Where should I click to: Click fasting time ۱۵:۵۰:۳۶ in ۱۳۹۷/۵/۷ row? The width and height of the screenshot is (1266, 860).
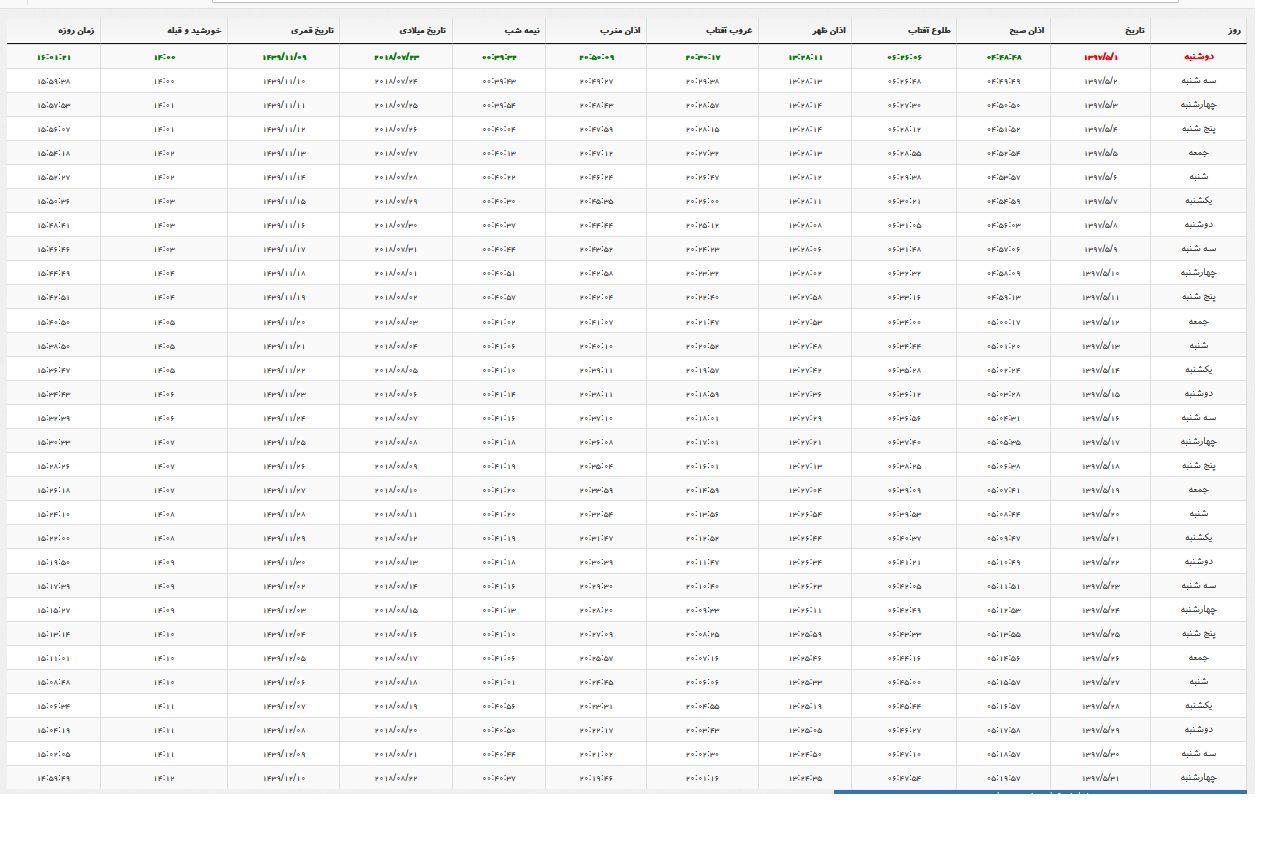click(x=53, y=201)
